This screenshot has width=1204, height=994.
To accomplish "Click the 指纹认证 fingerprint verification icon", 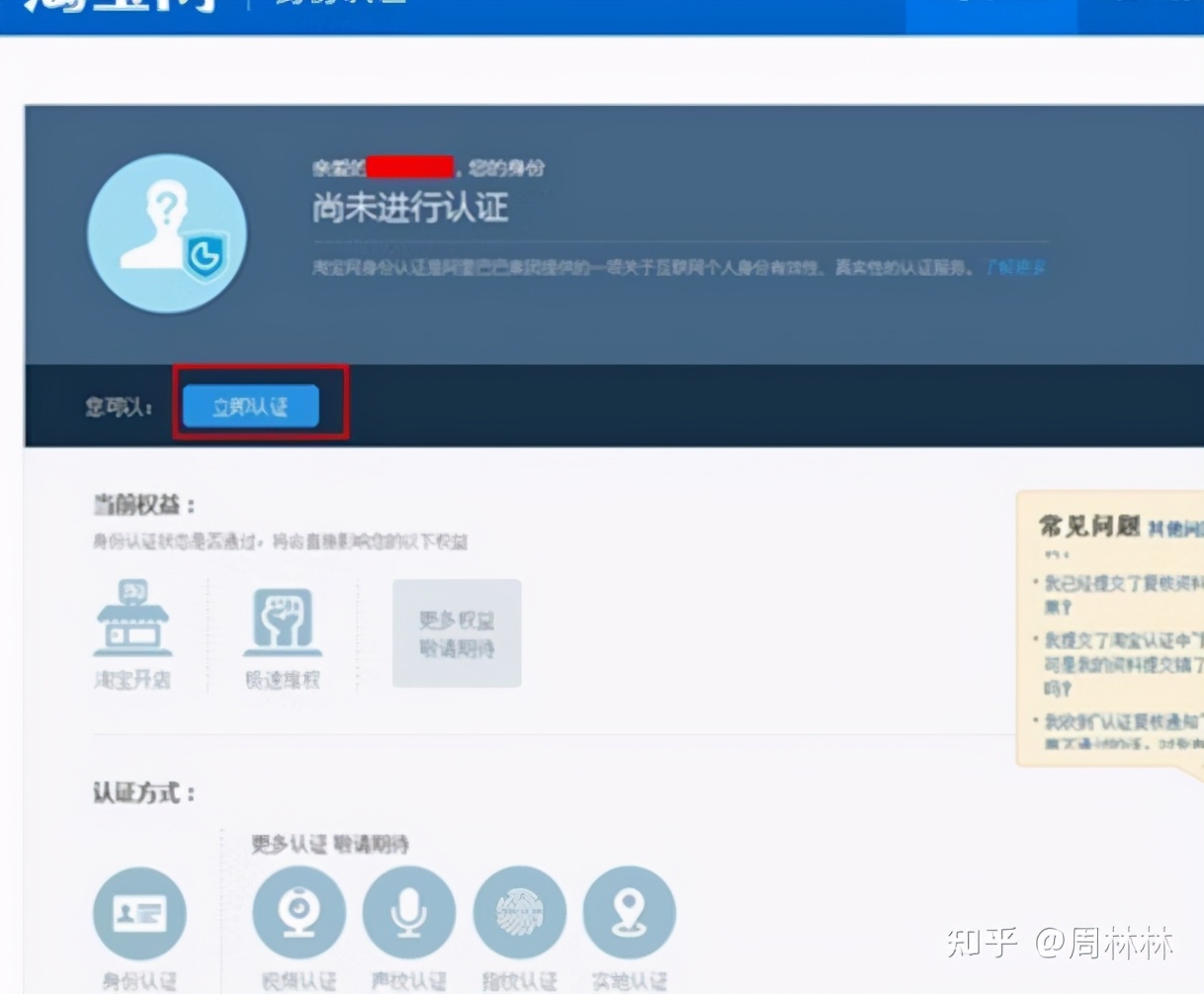I will (x=520, y=911).
